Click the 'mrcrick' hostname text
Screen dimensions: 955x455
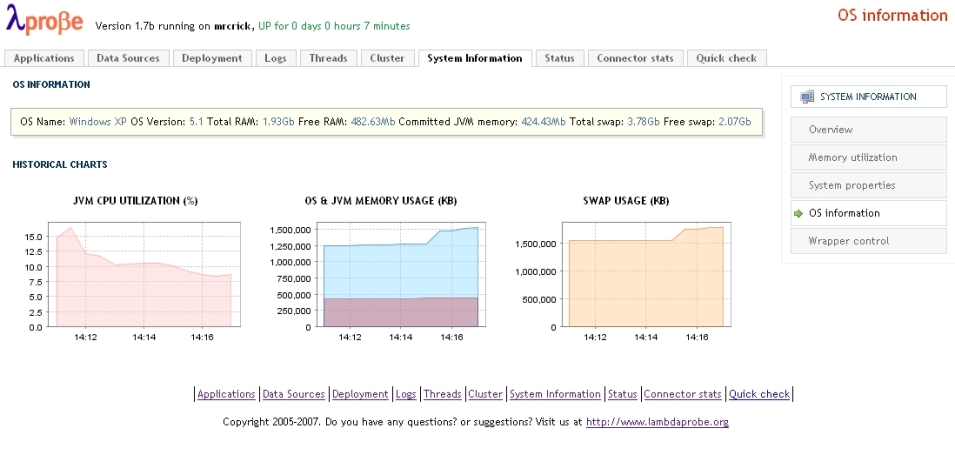click(233, 26)
